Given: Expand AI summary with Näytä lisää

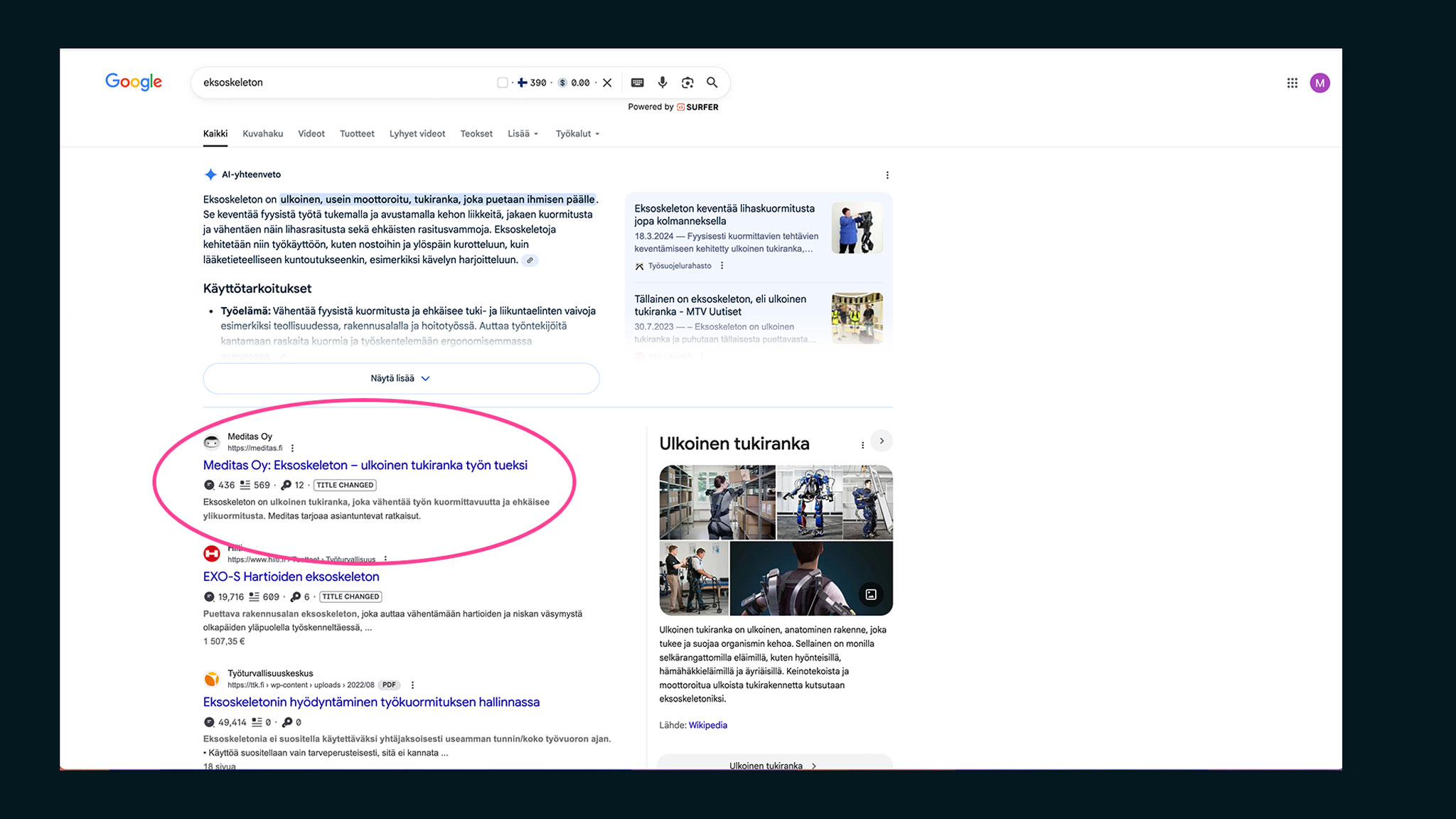Looking at the screenshot, I should pos(401,378).
